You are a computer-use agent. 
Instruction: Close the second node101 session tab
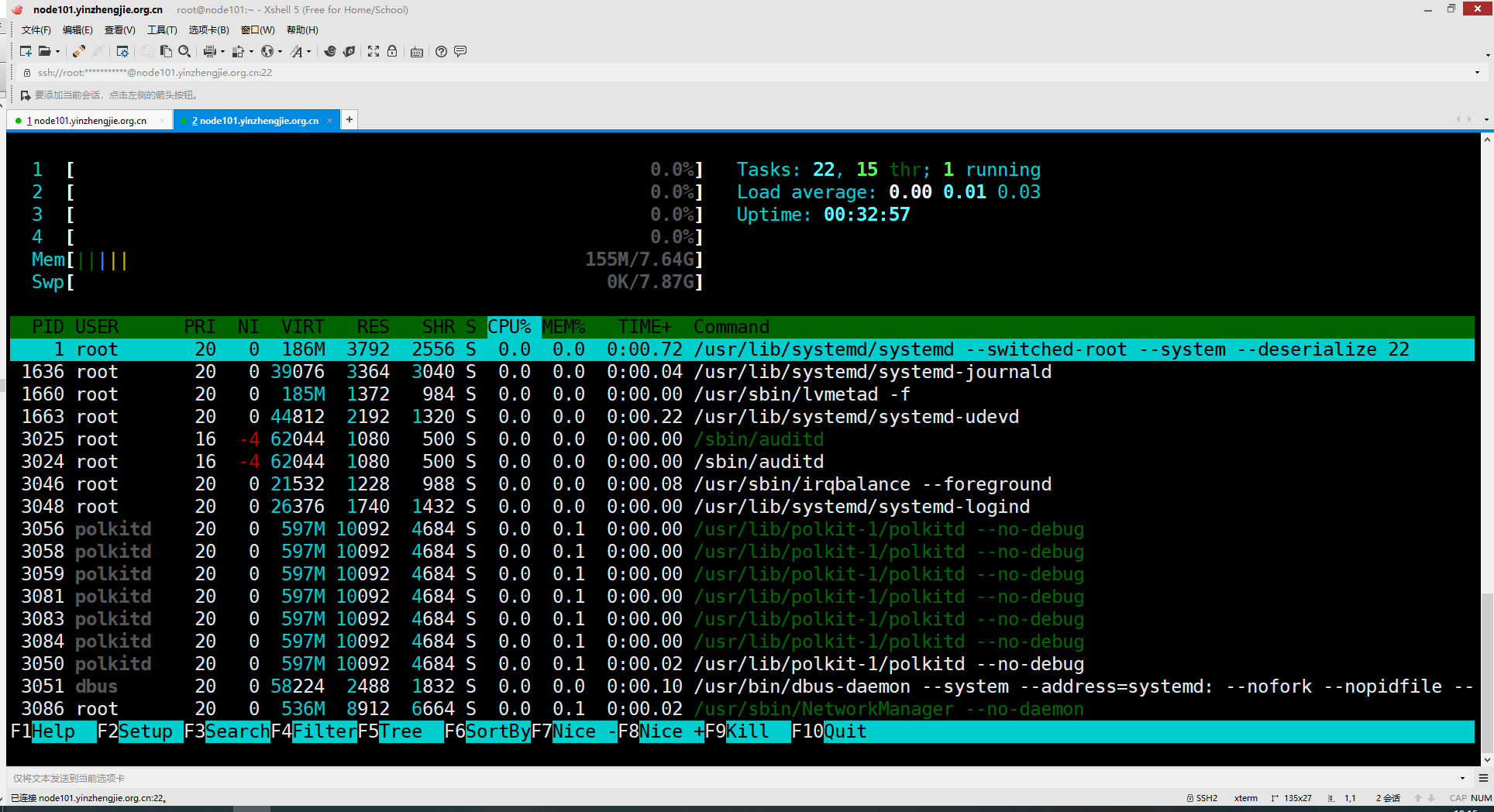pyautogui.click(x=329, y=120)
